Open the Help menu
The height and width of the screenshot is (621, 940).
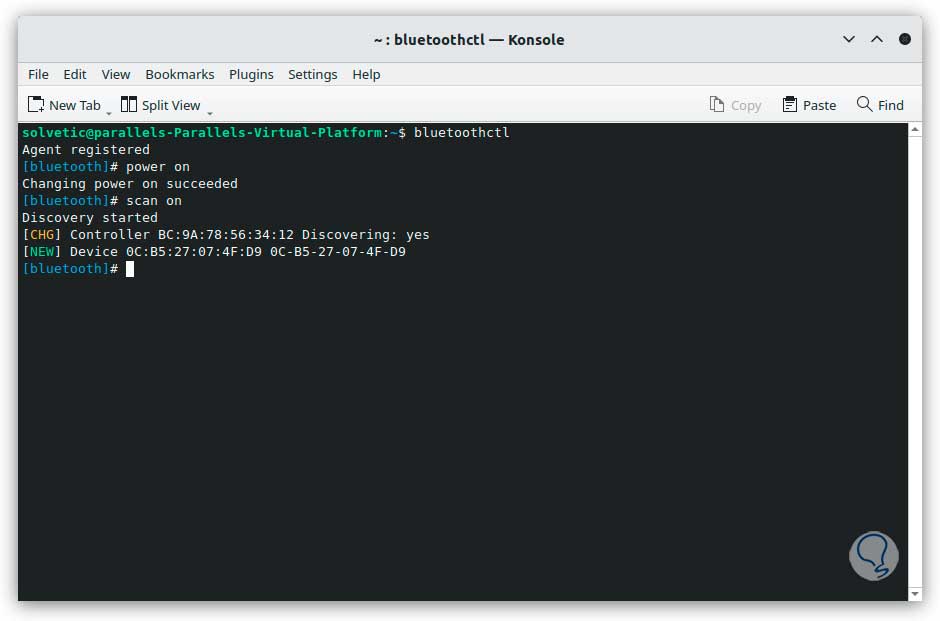[x=366, y=74]
